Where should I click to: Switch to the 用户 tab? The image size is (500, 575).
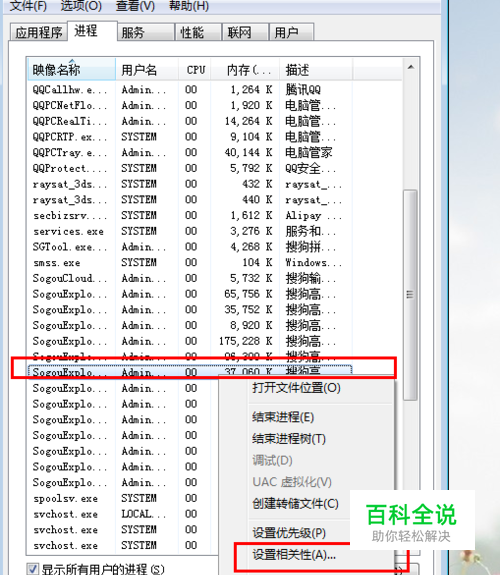coord(291,32)
